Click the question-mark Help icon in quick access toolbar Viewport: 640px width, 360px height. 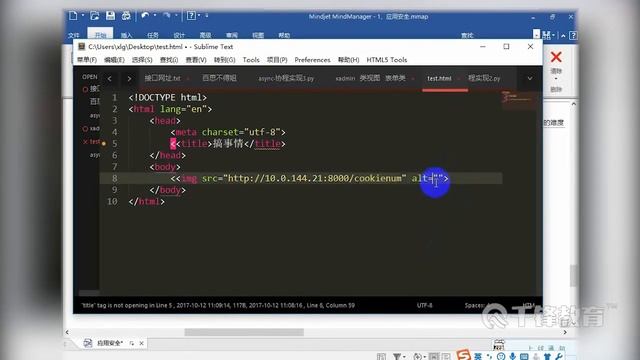tap(191, 16)
